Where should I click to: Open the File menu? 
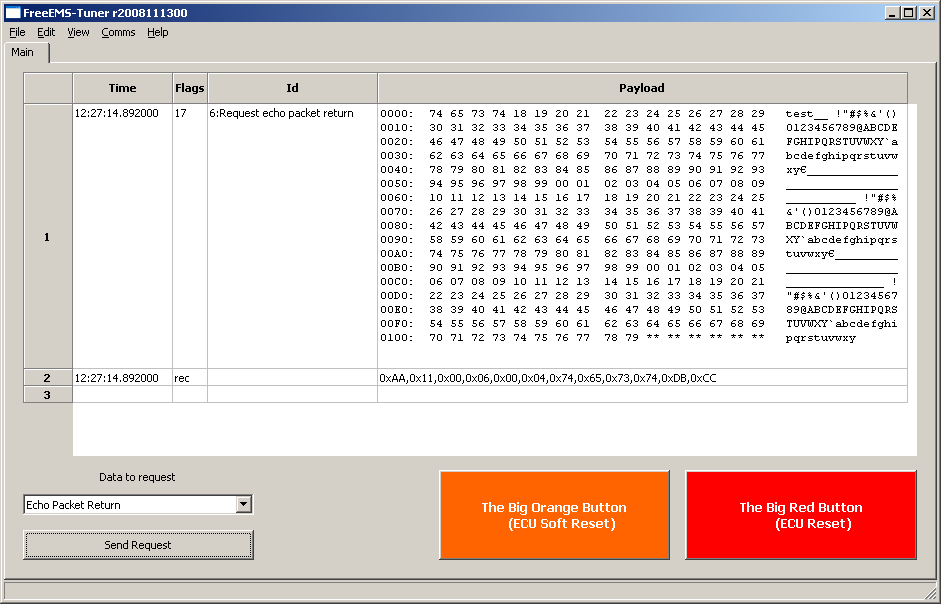17,32
